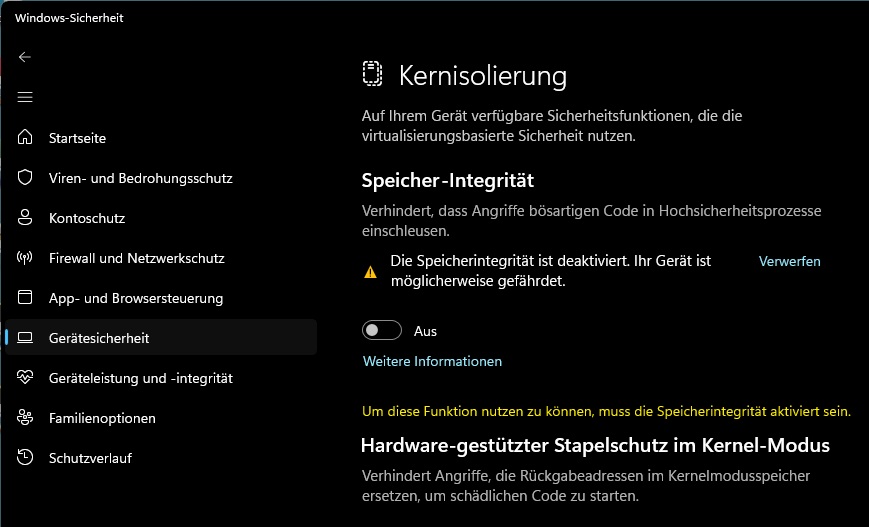Click the Geräteleistung heart icon
This screenshot has height=527, width=869.
pyautogui.click(x=27, y=378)
